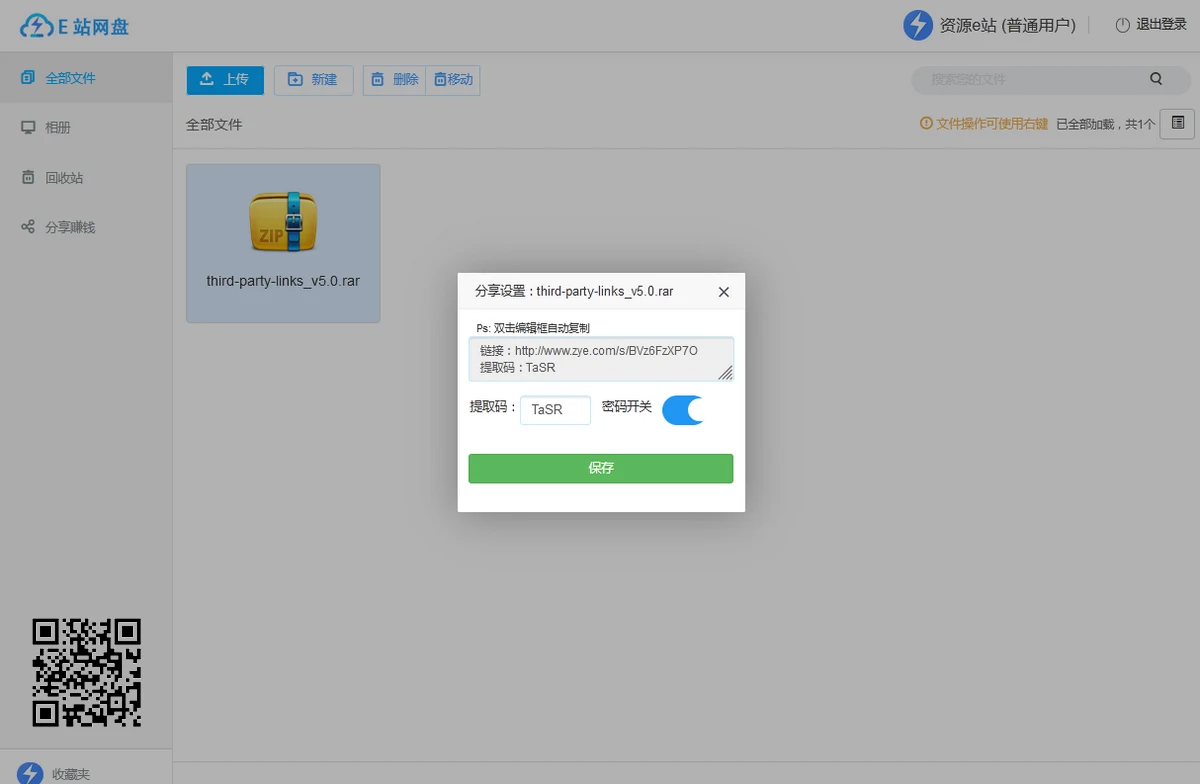
Task: Click the blue 上传 button
Action: (x=225, y=80)
